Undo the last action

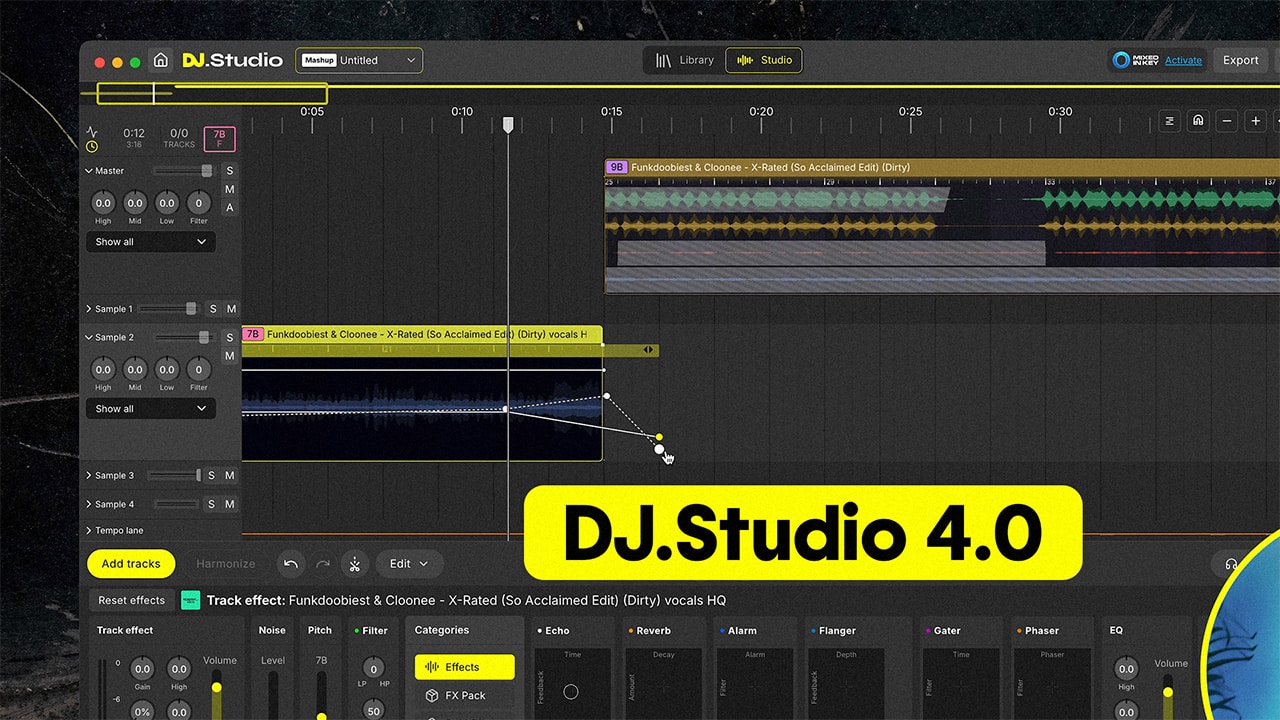pyautogui.click(x=291, y=563)
